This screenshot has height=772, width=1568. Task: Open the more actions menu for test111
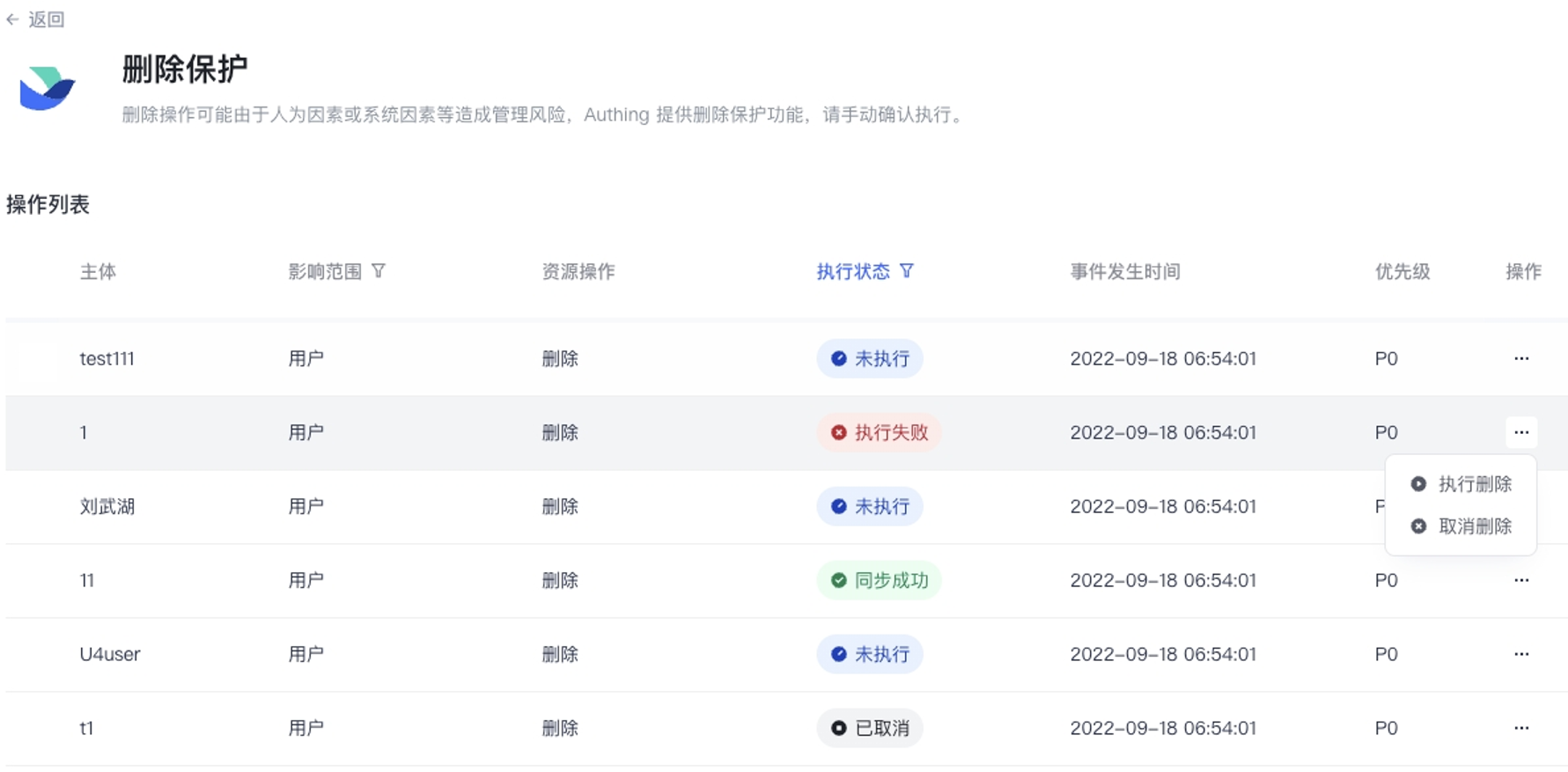tap(1520, 358)
